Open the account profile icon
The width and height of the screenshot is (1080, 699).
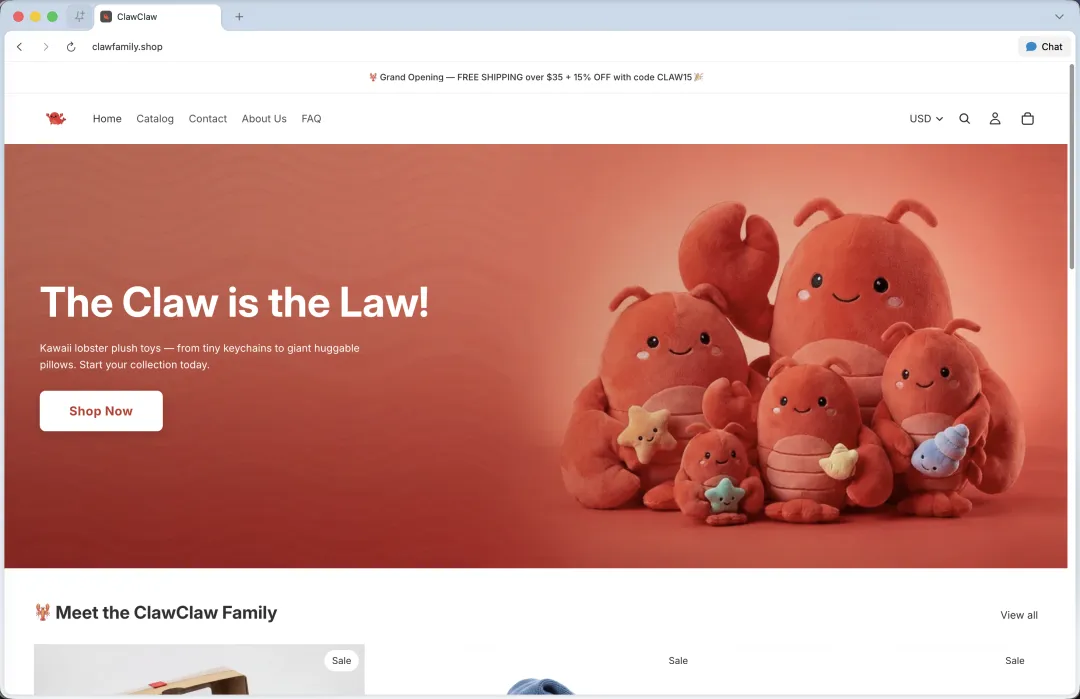click(x=995, y=118)
